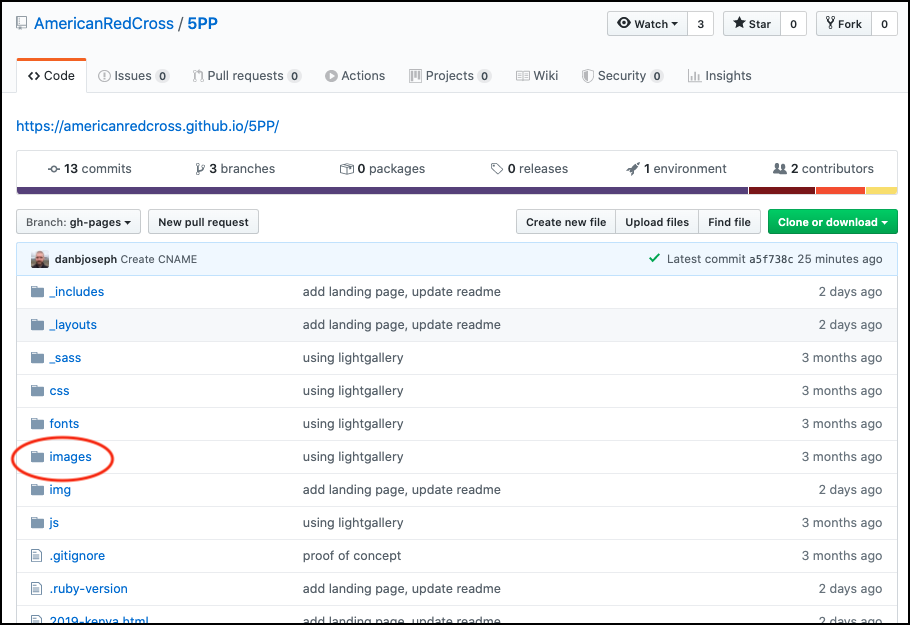The image size is (910, 625).
Task: Click the packages box icon
Action: pyautogui.click(x=346, y=169)
